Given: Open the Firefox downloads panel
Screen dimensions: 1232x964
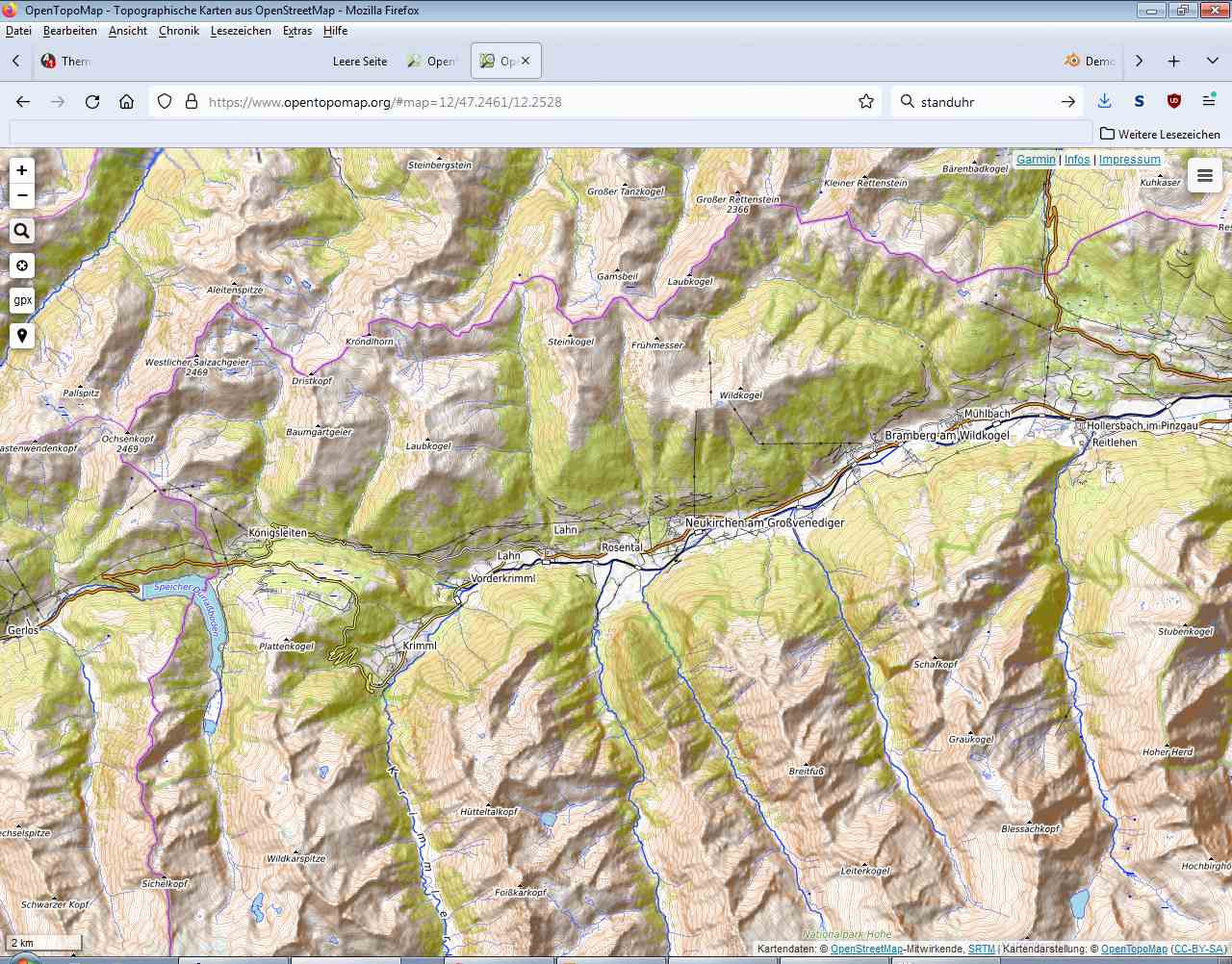Looking at the screenshot, I should tap(1104, 101).
